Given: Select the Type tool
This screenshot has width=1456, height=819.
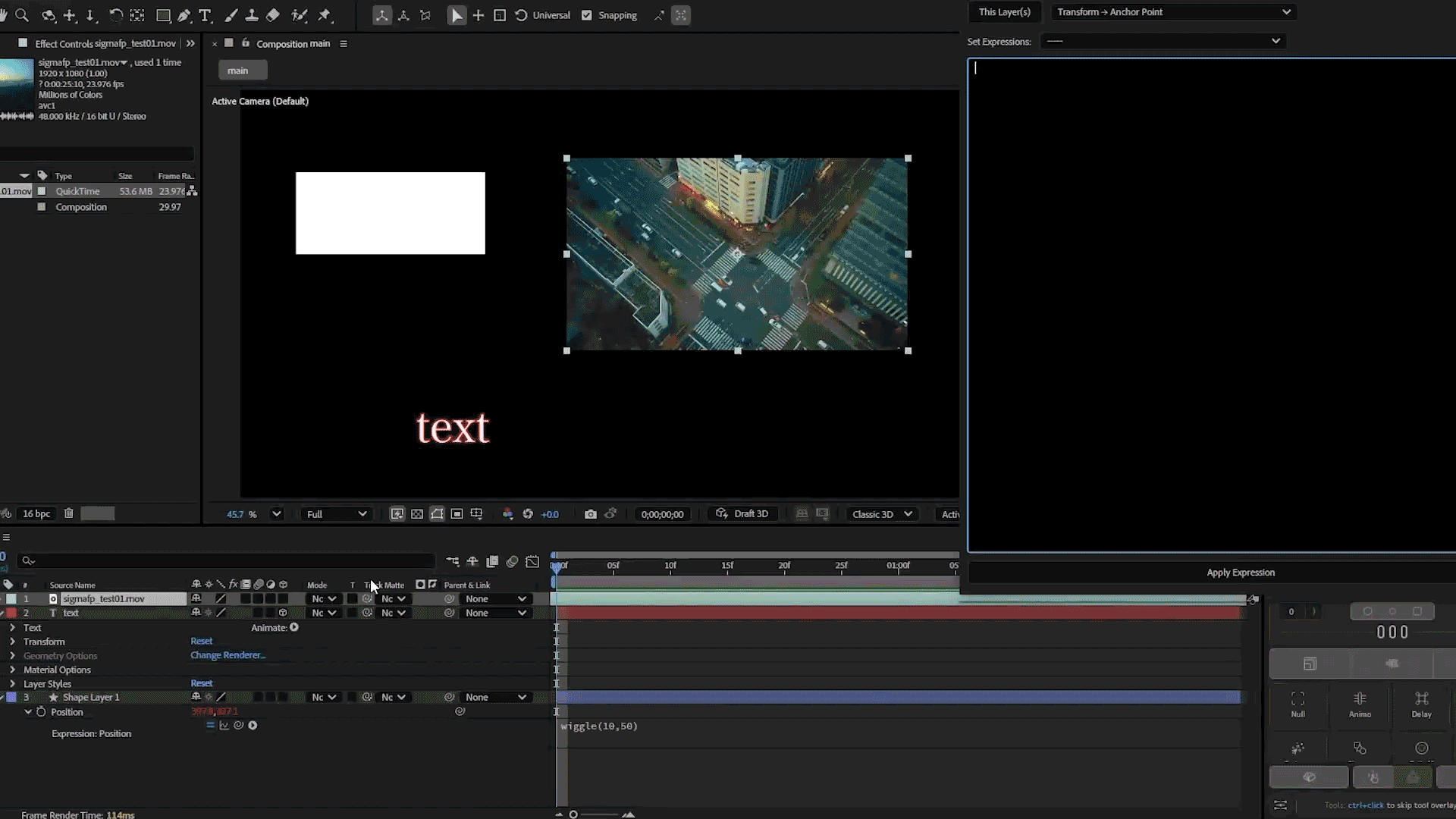Looking at the screenshot, I should click(205, 15).
